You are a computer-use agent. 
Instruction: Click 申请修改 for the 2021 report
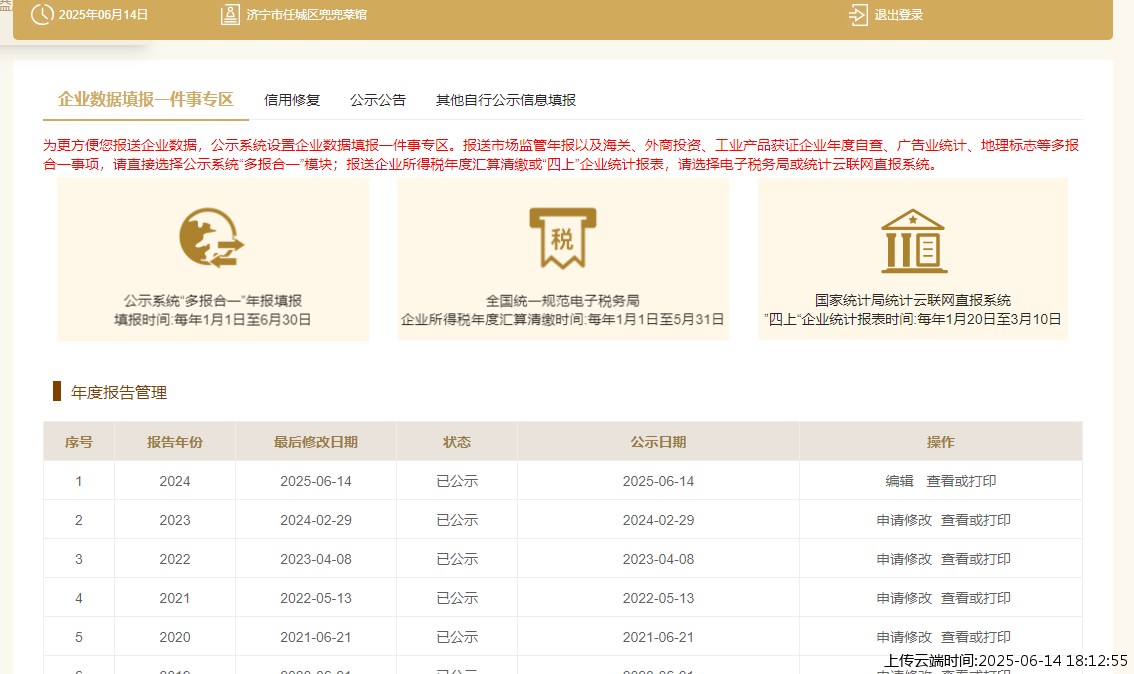(x=904, y=598)
